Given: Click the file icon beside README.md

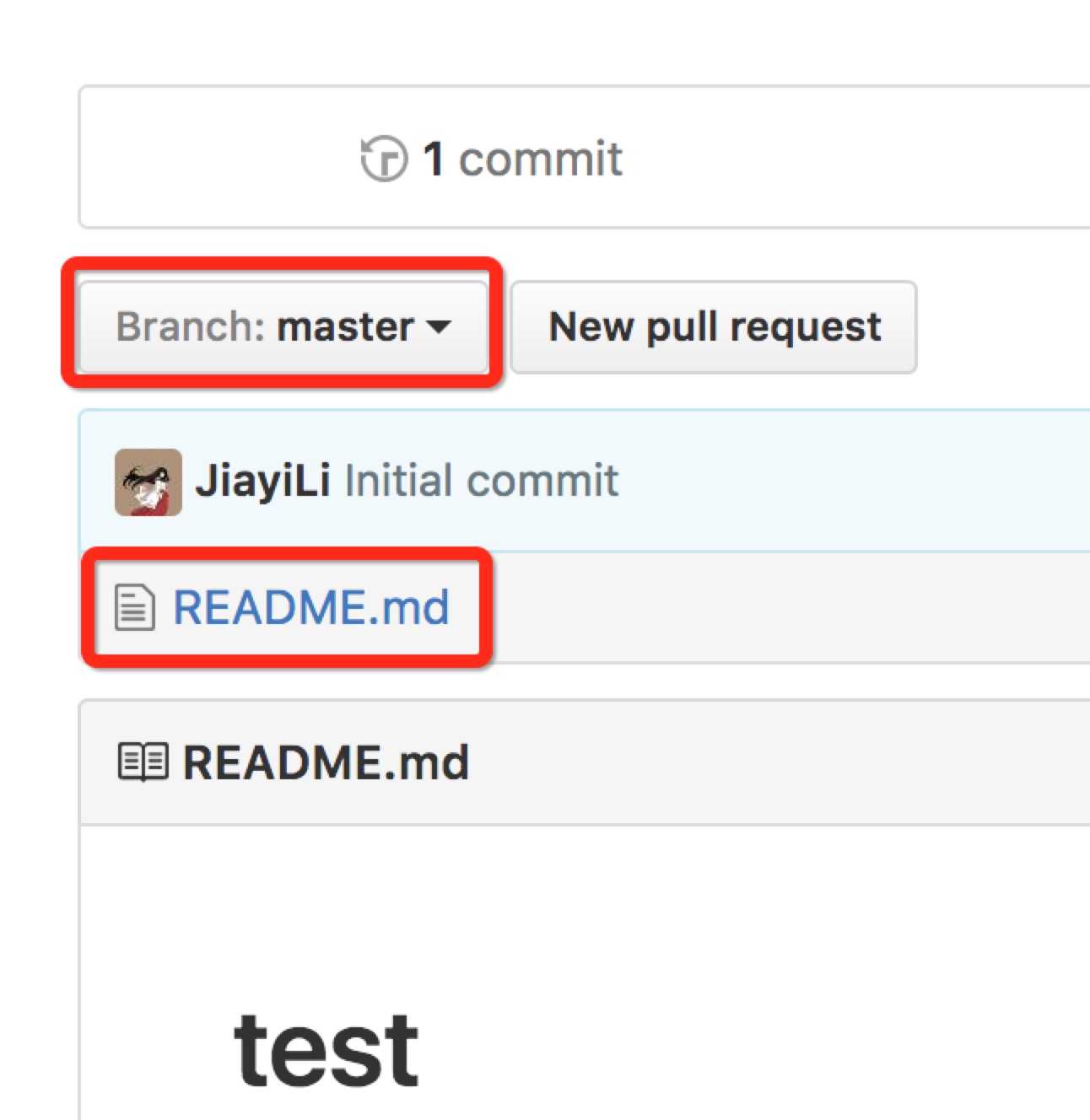Looking at the screenshot, I should click(135, 607).
